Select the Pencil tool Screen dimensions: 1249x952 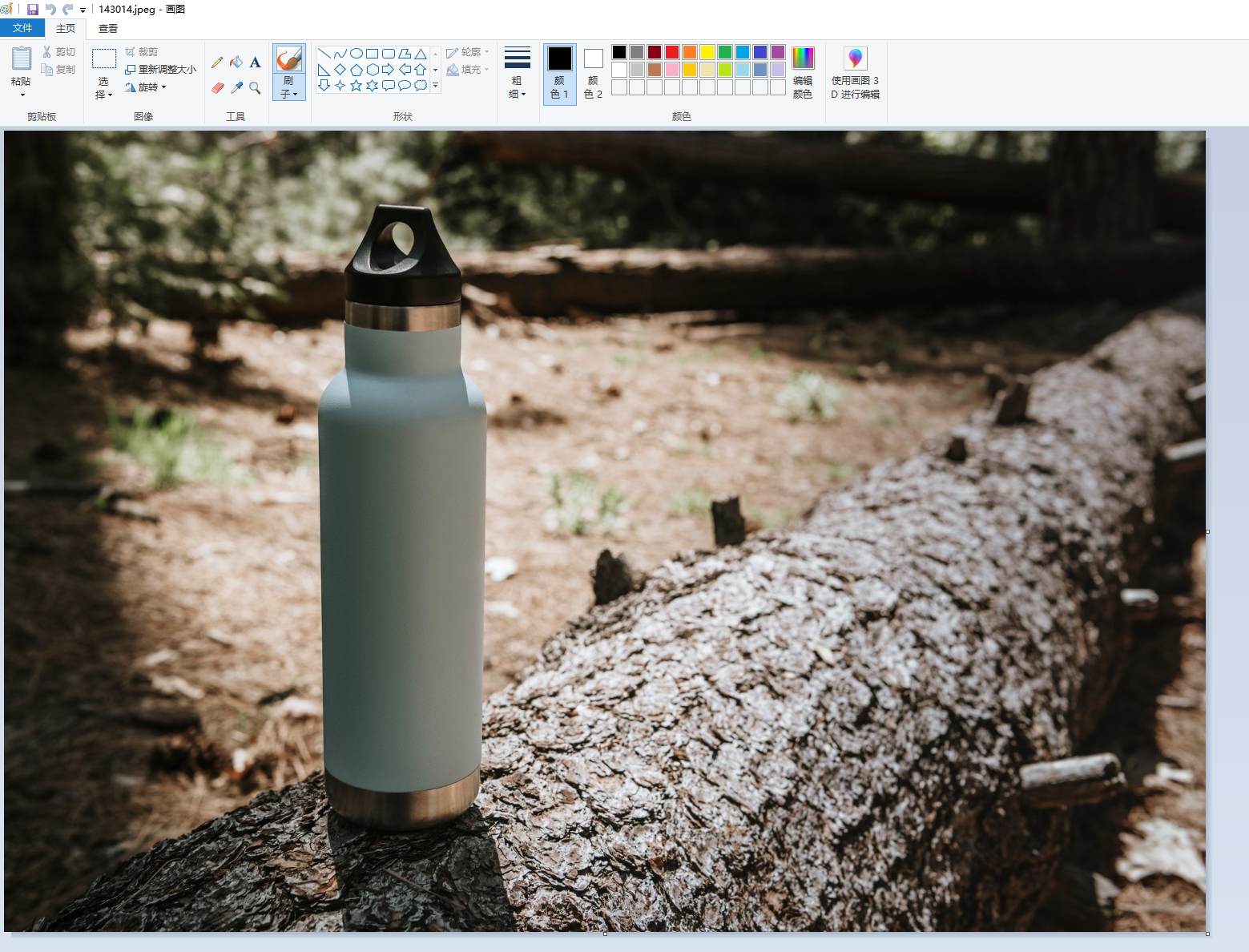pos(218,62)
